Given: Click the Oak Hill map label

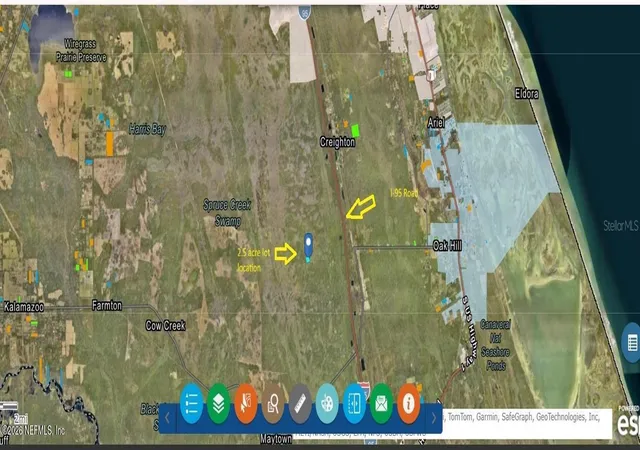Looking at the screenshot, I should tap(447, 245).
